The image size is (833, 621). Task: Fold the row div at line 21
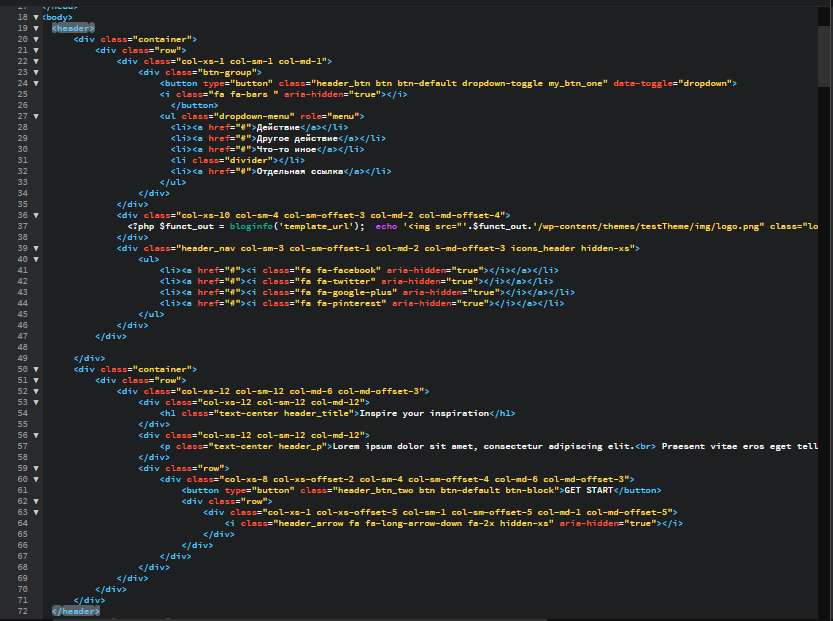[x=36, y=50]
